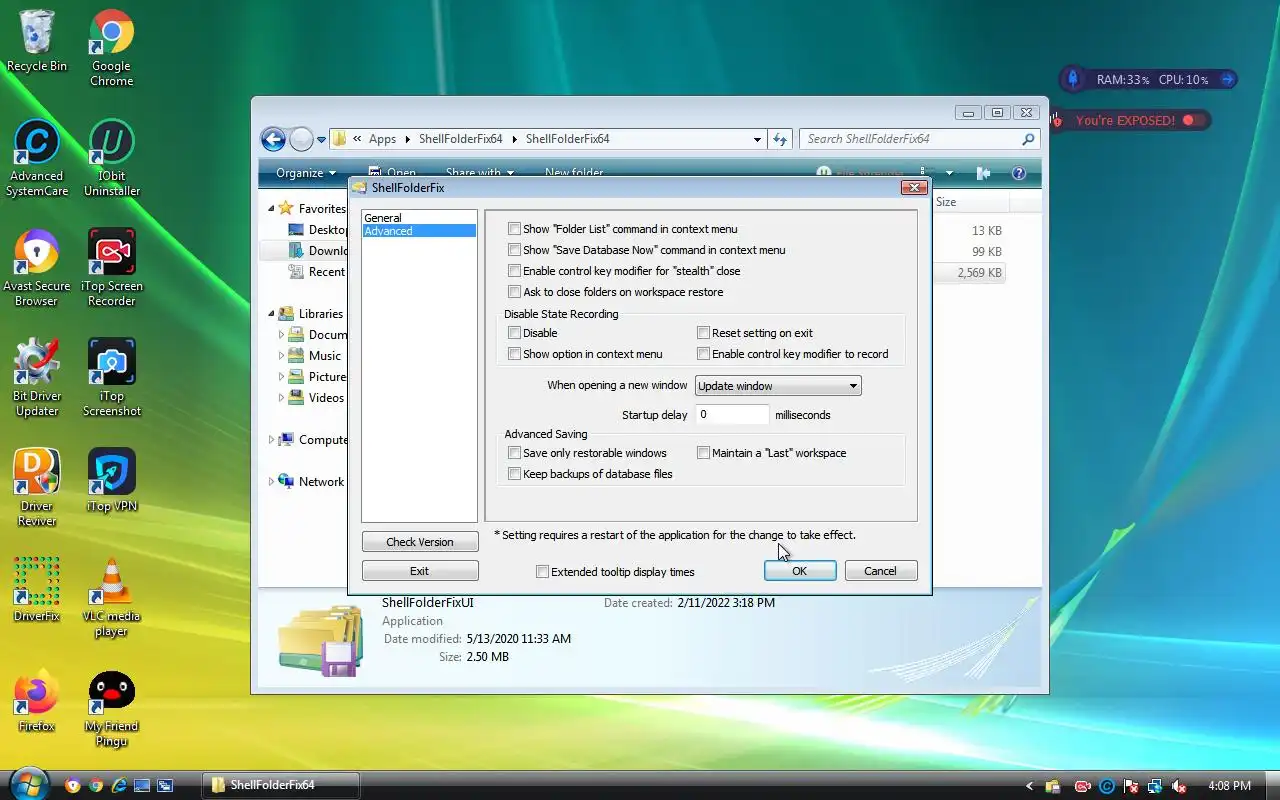Image resolution: width=1280 pixels, height=800 pixels.
Task: Launch VLC media player shortcut
Action: click(111, 598)
